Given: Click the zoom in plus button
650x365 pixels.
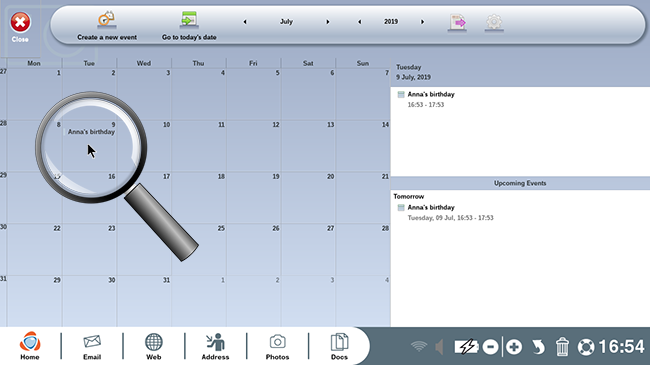Looking at the screenshot, I should click(514, 347).
